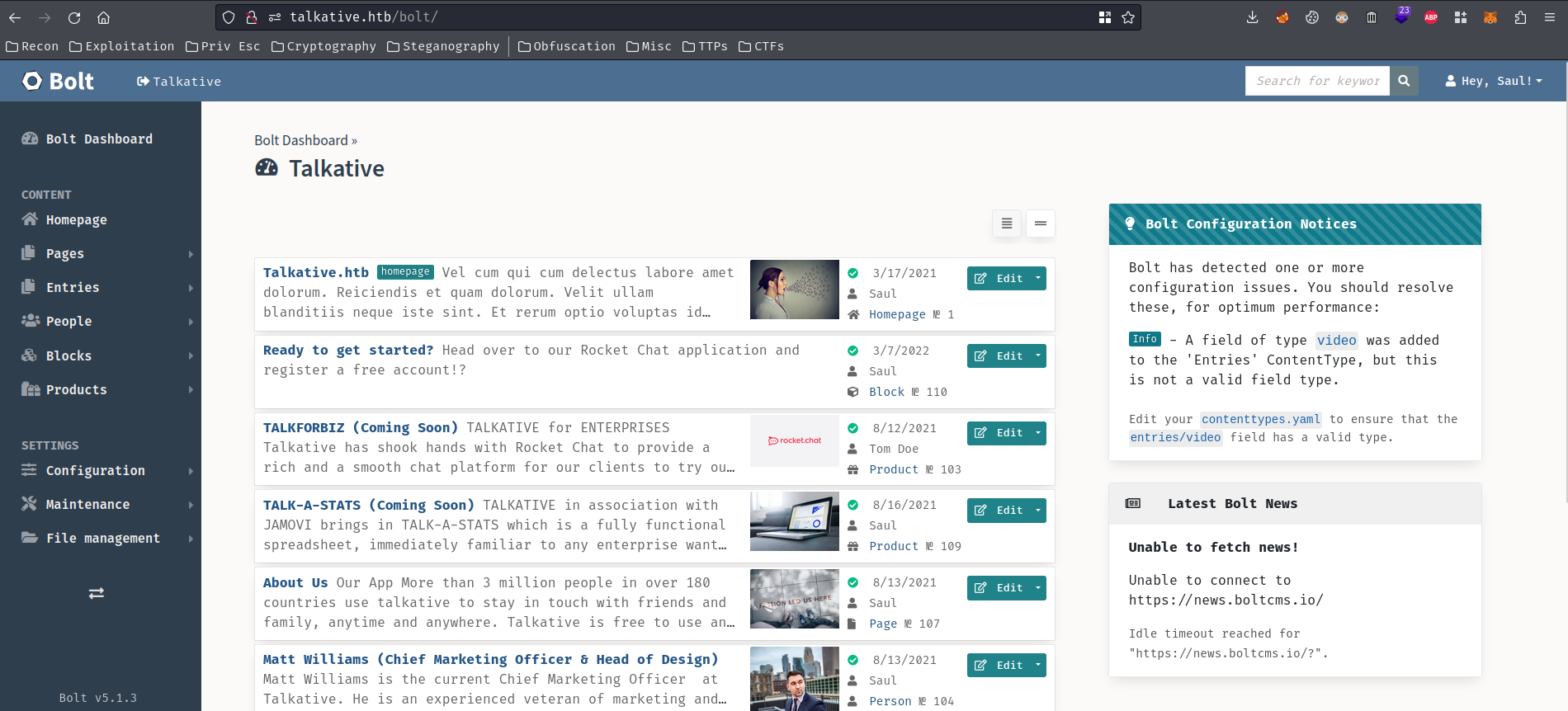Click the Homepage house icon in sidebar

click(x=30, y=219)
